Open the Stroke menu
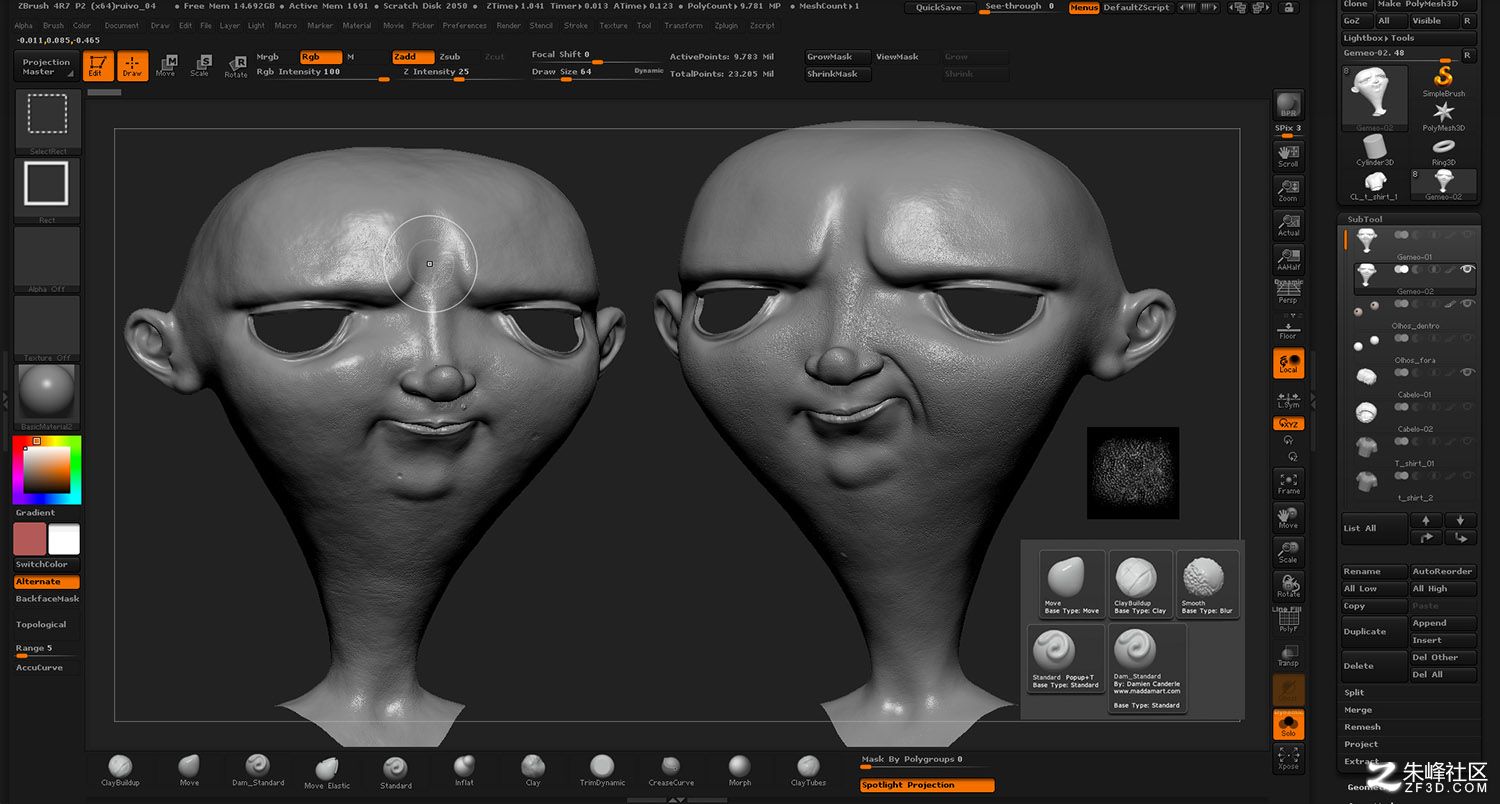Image resolution: width=1500 pixels, height=804 pixels. [x=576, y=26]
